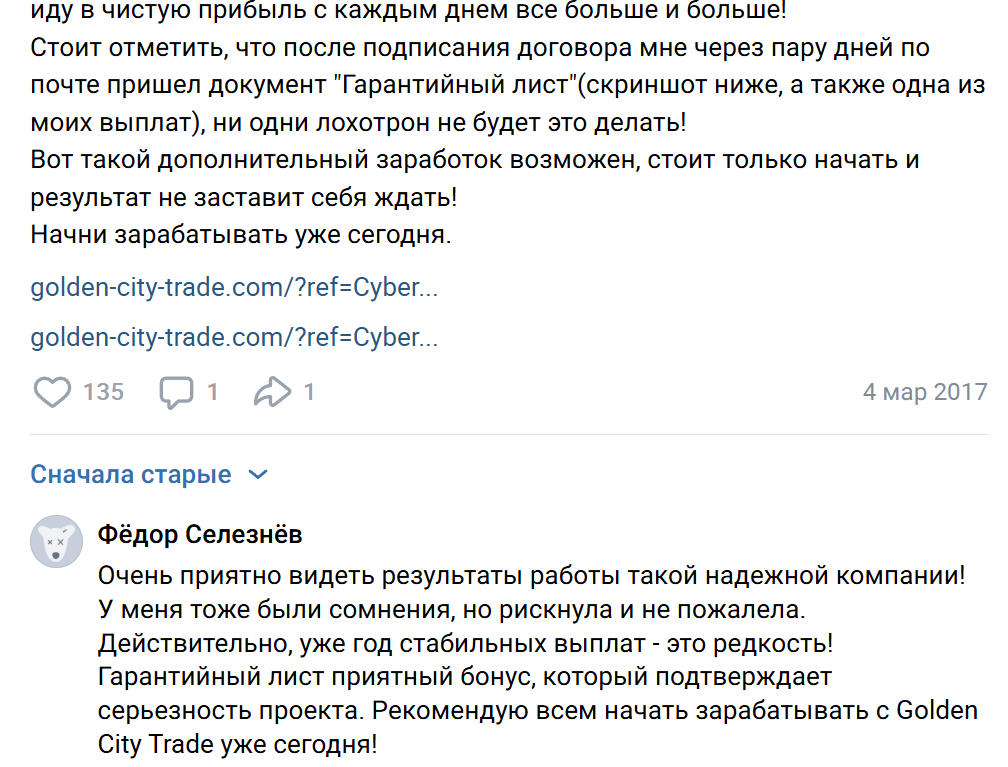Screen dimensions: 1008x767
Task: Click the comment line starting Действительно, уже год
Action: 466,643
